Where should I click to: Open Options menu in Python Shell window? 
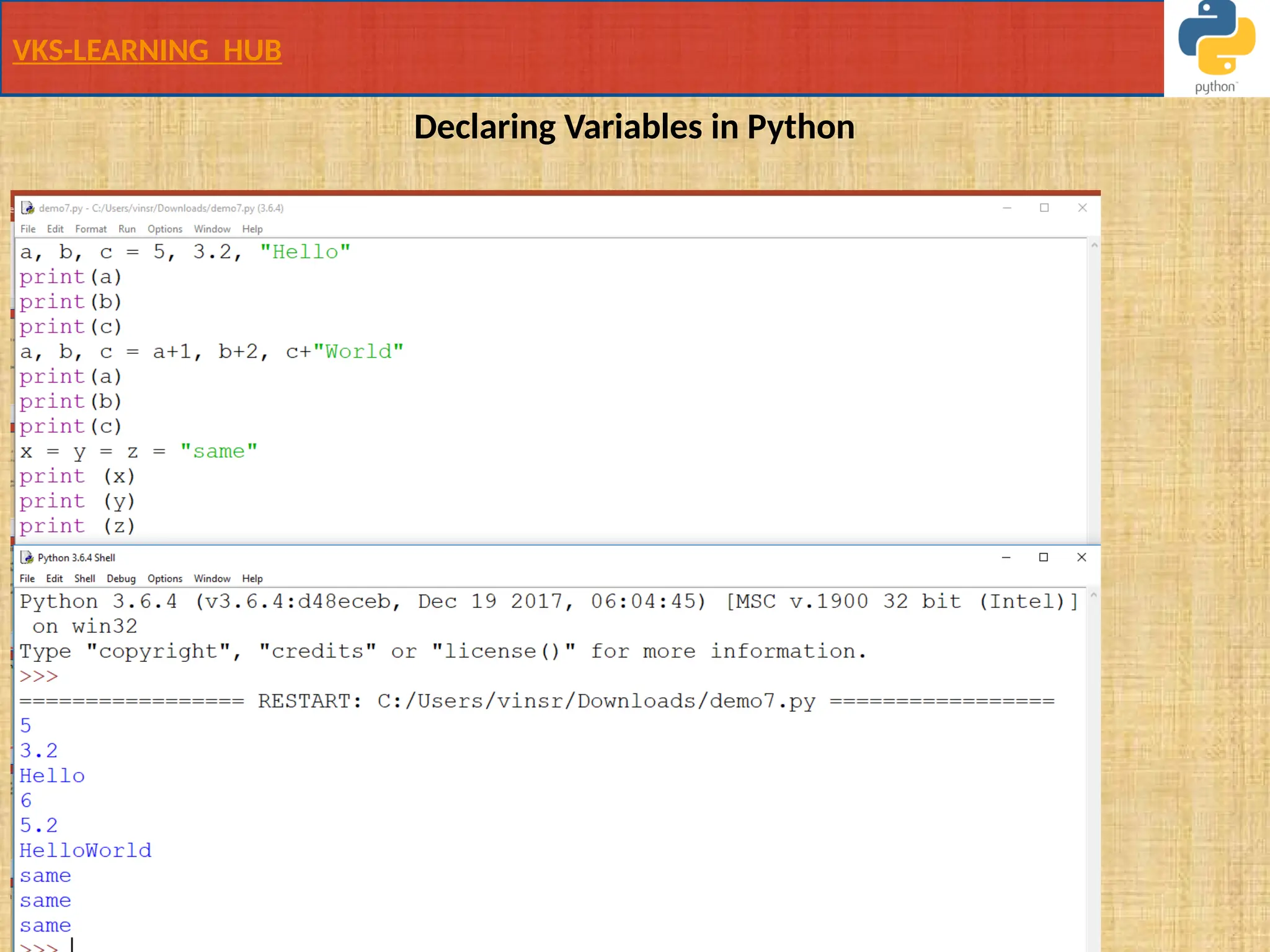click(x=165, y=578)
